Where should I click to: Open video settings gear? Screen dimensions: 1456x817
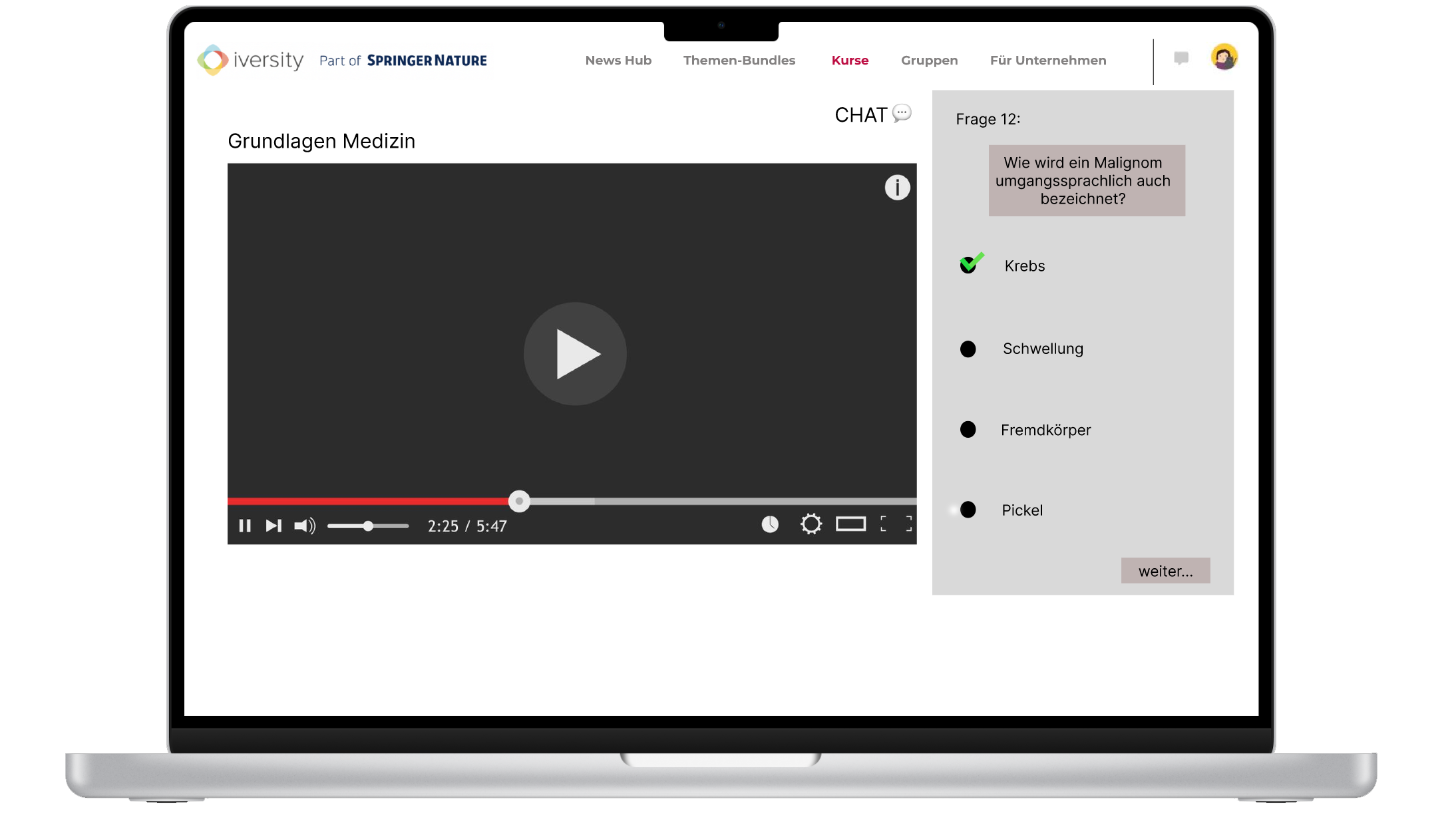point(811,524)
